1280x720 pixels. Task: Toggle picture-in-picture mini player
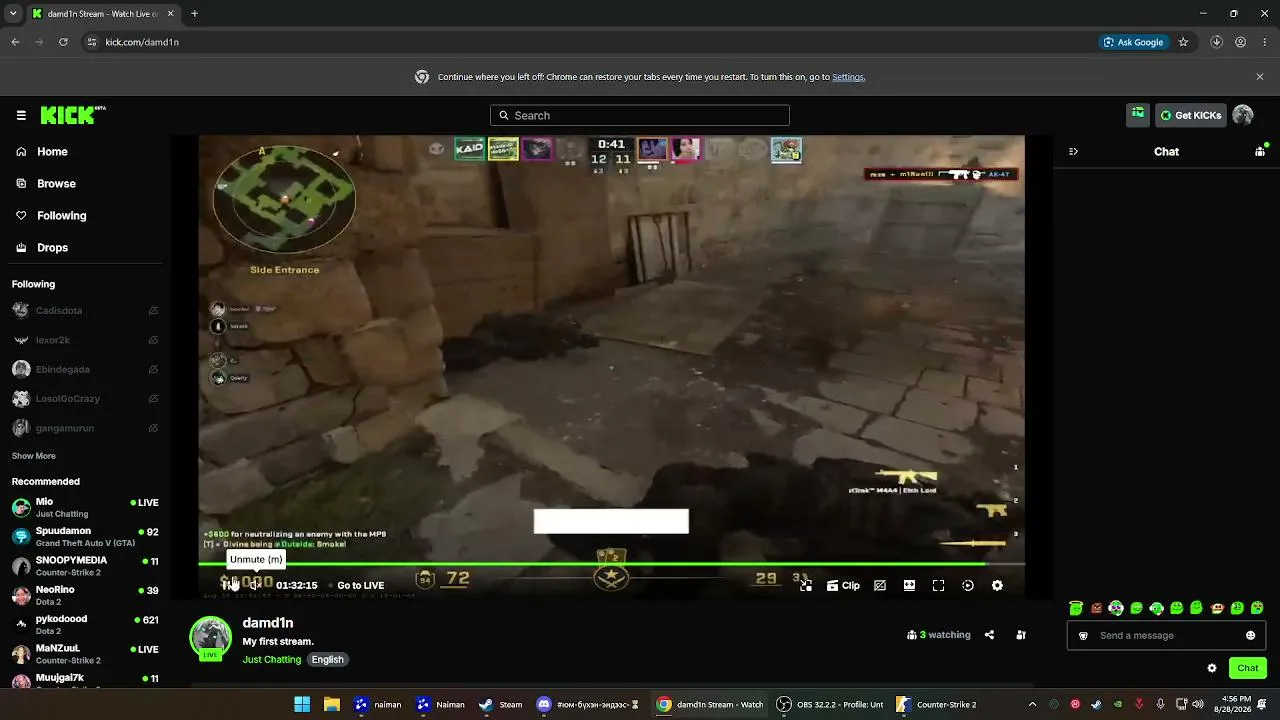[806, 586]
